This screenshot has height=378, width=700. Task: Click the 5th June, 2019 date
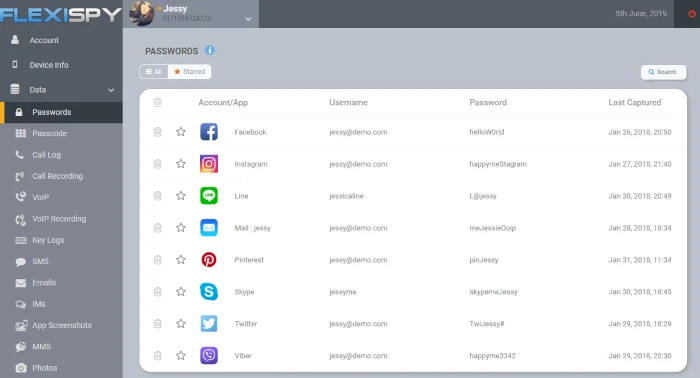pyautogui.click(x=641, y=13)
